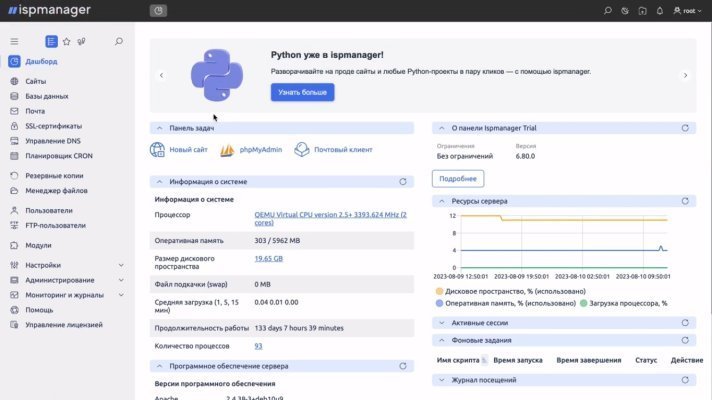
Task: Open Почтовый клиент shortcut
Action: tap(333, 150)
